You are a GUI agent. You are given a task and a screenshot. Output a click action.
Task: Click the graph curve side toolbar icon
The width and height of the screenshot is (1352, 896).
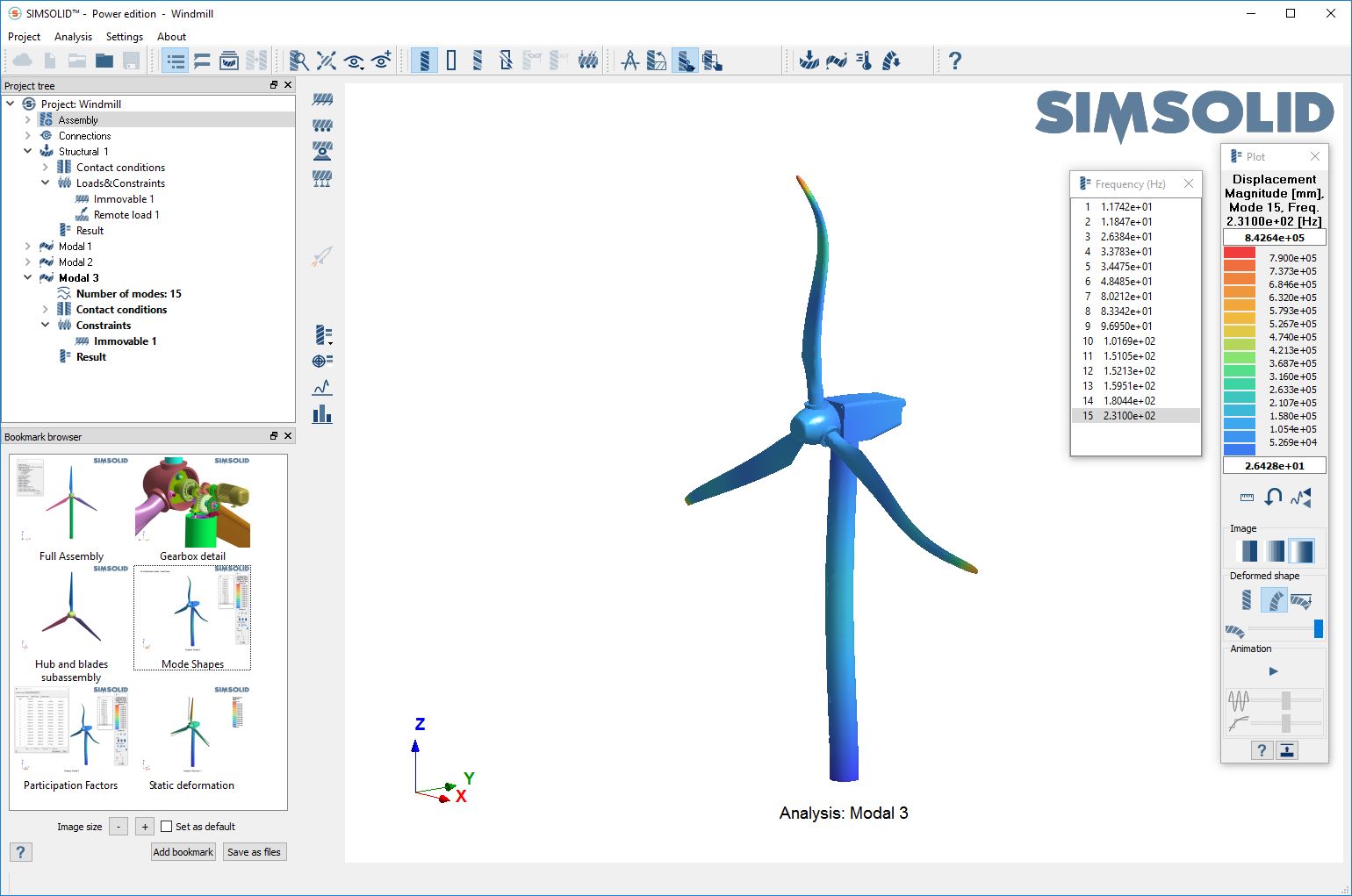pyautogui.click(x=322, y=387)
